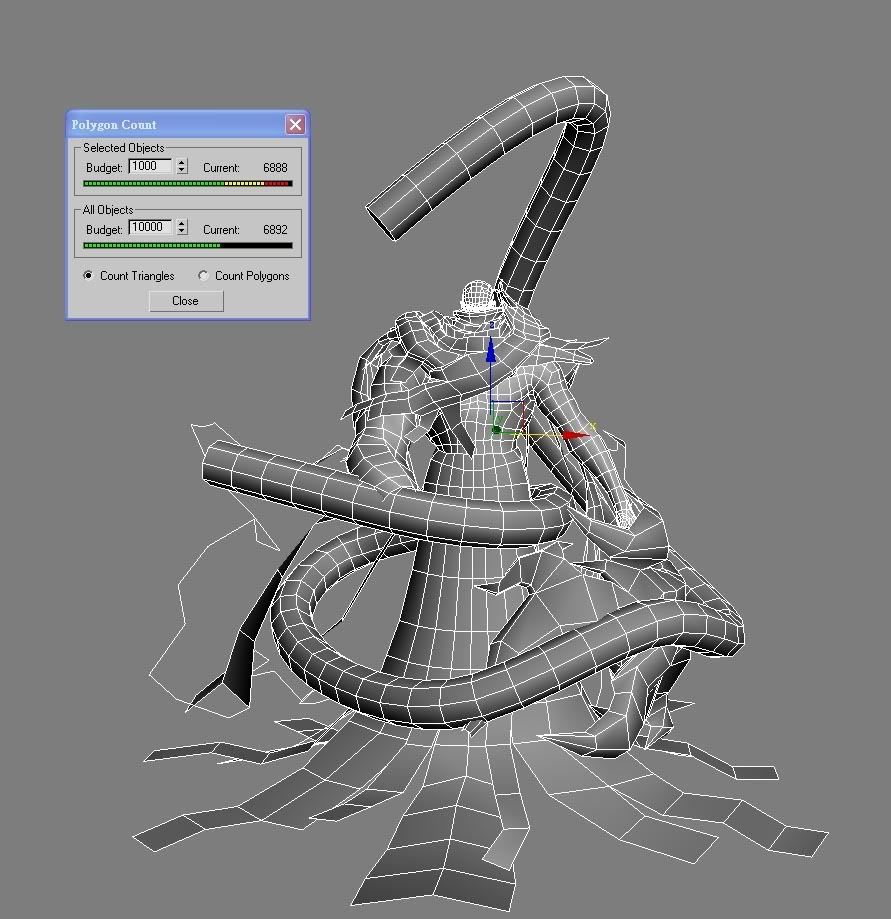Increase the Selected Objects budget with up arrow
The width and height of the screenshot is (891, 919).
[x=182, y=163]
